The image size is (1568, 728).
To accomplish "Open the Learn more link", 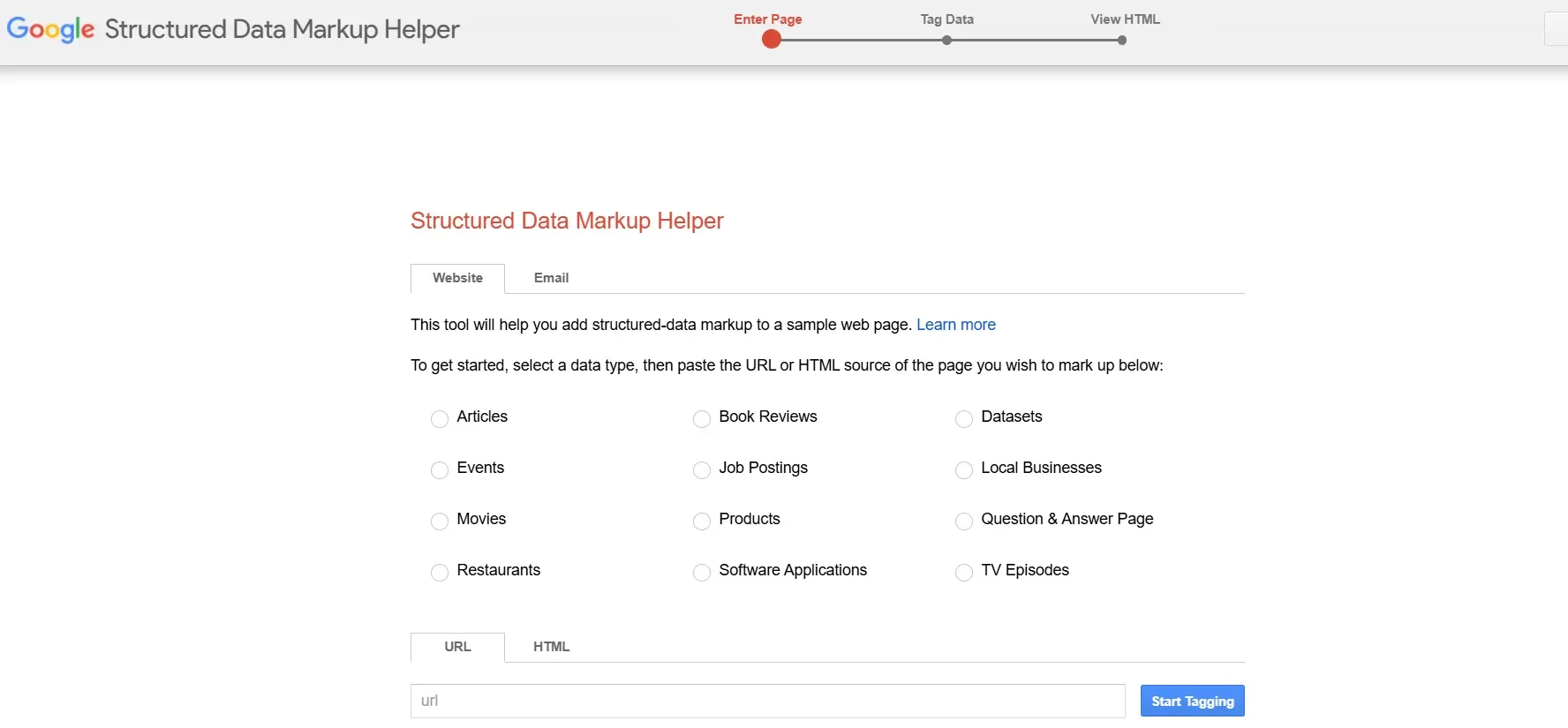I will [x=955, y=325].
